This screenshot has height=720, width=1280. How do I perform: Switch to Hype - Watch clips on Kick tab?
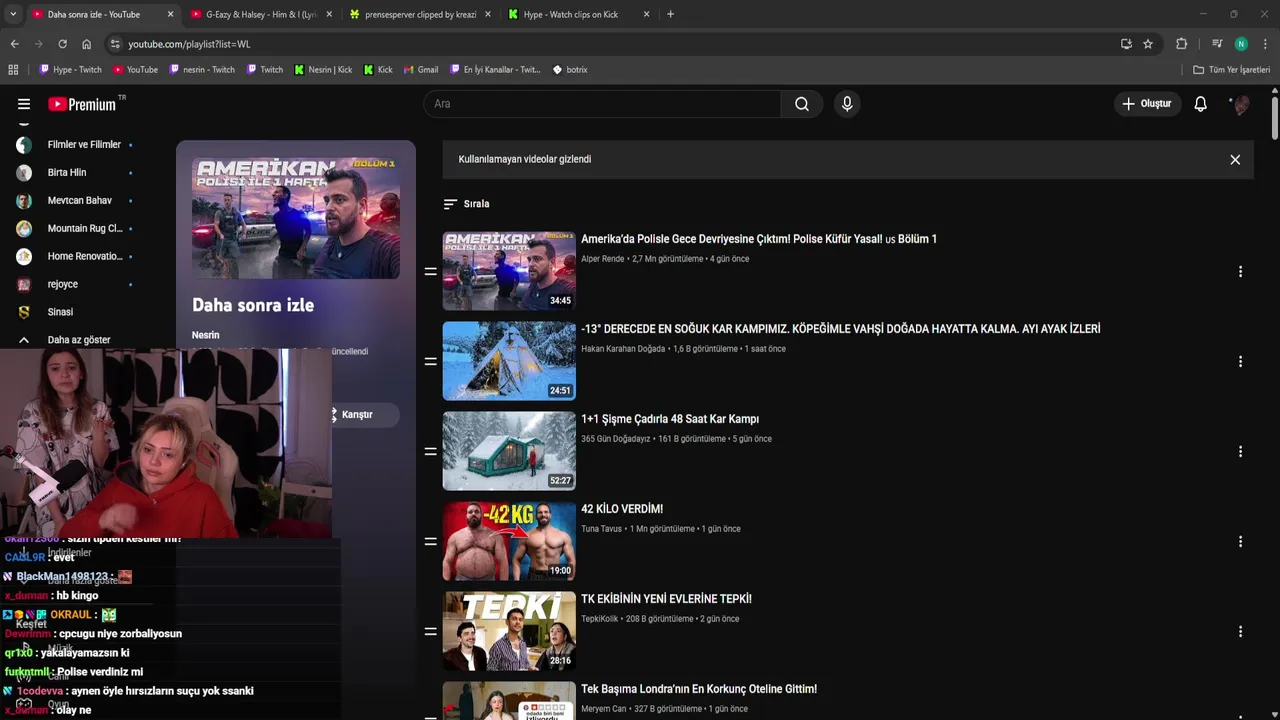click(x=578, y=14)
